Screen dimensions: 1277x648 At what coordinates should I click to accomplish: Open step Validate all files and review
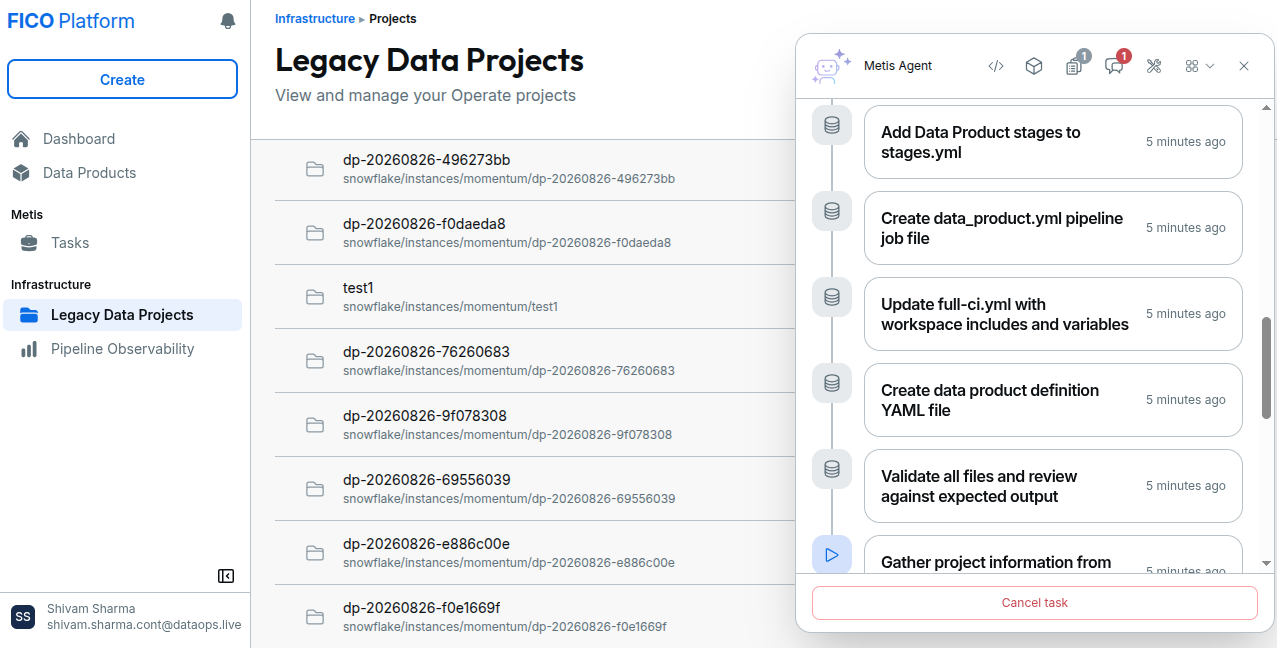(x=1053, y=486)
